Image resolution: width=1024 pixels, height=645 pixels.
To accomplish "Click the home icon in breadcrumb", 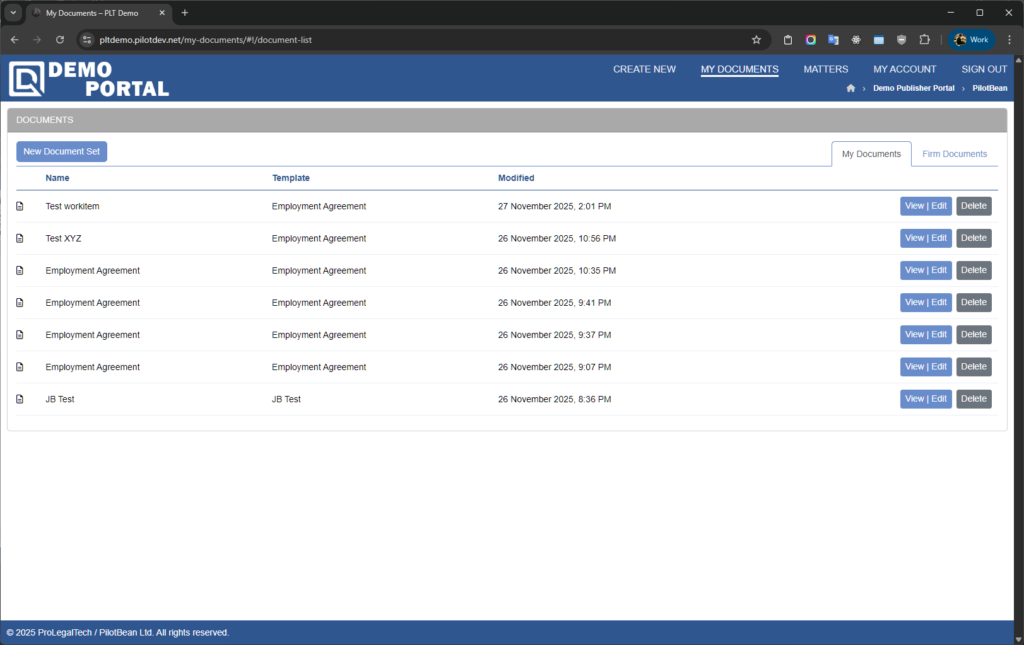I will point(850,88).
